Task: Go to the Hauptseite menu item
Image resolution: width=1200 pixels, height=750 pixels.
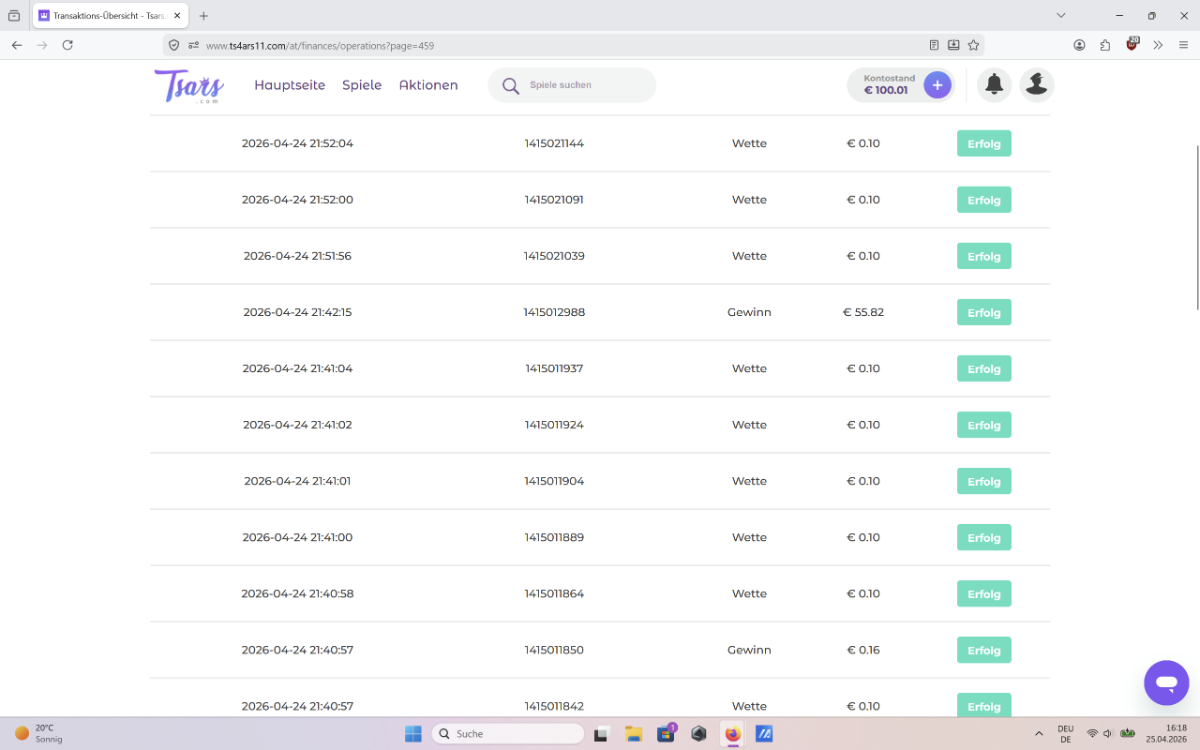Action: click(x=289, y=85)
